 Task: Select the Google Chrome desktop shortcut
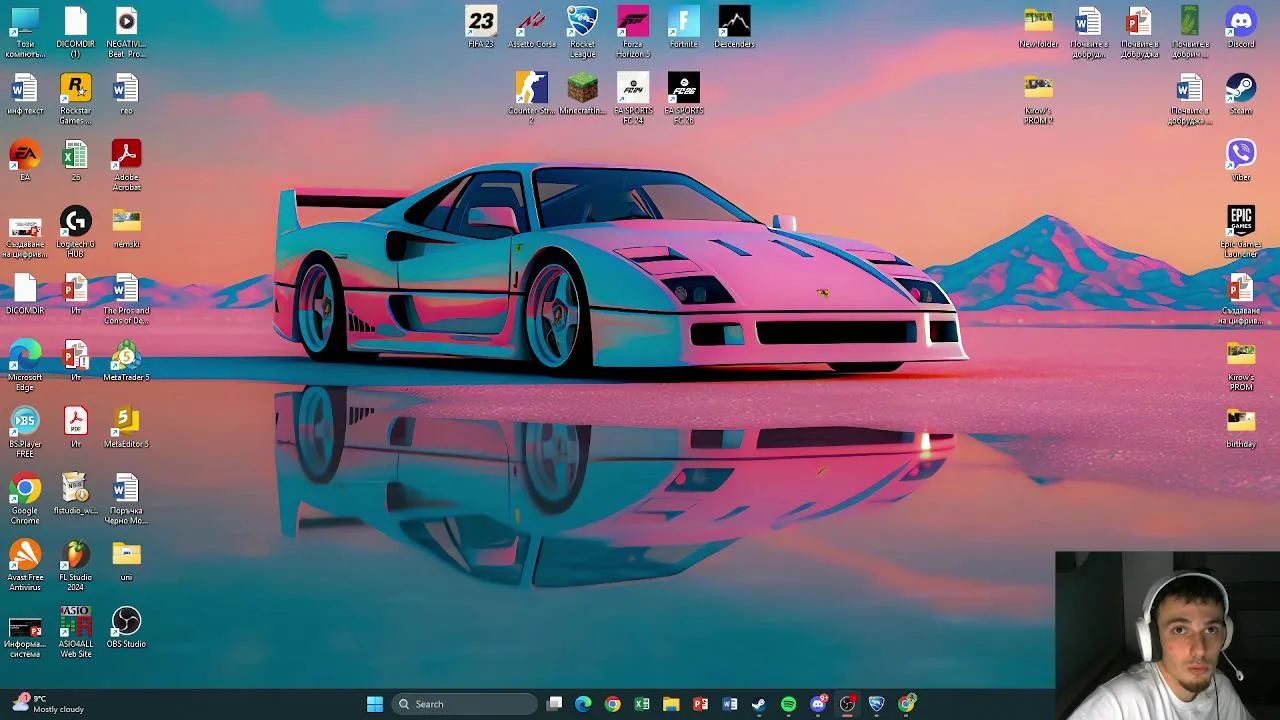25,499
